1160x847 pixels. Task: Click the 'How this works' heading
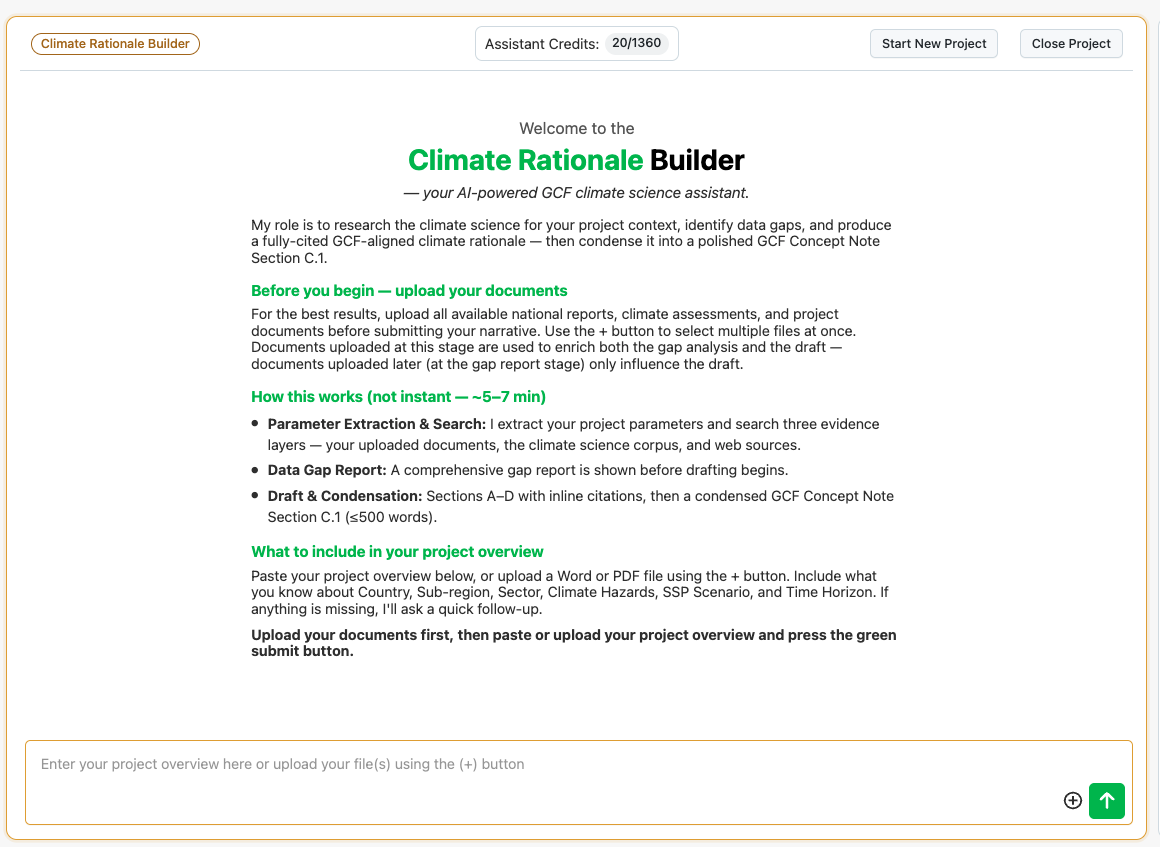pyautogui.click(x=398, y=396)
